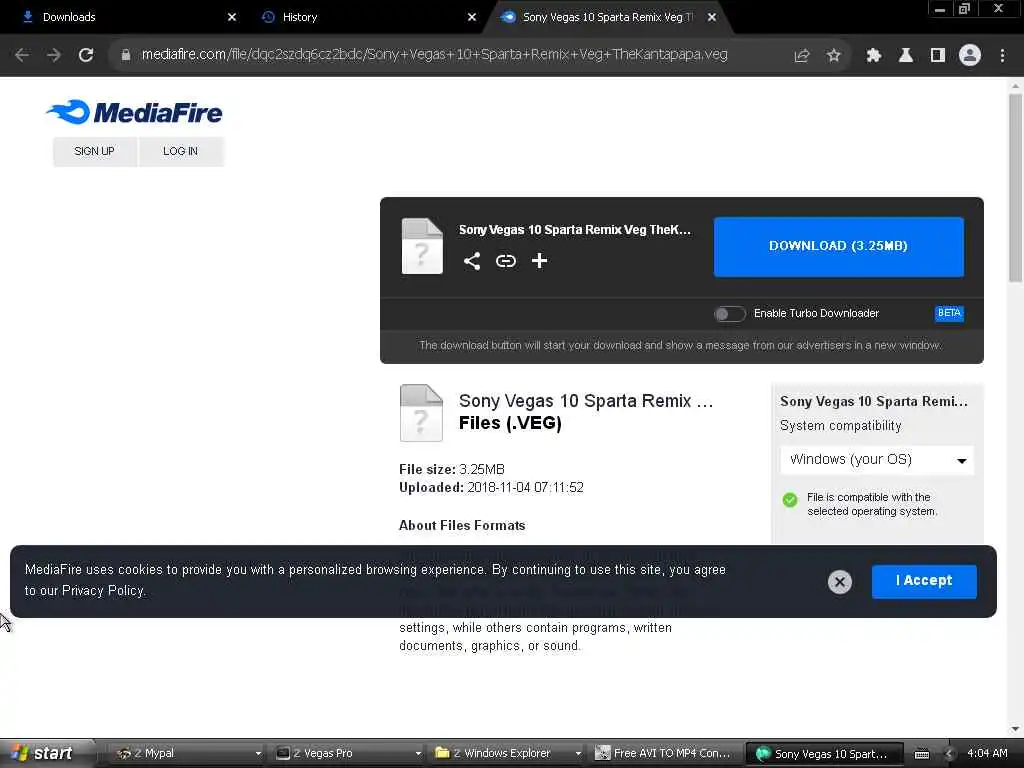Open the side panel icon
The image size is (1024, 768).
[938, 56]
